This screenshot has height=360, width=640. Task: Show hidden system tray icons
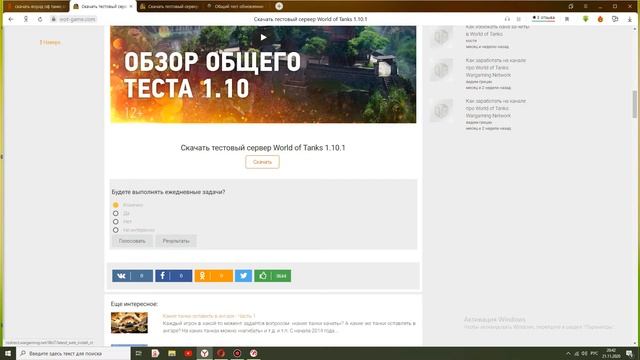[x=568, y=353]
